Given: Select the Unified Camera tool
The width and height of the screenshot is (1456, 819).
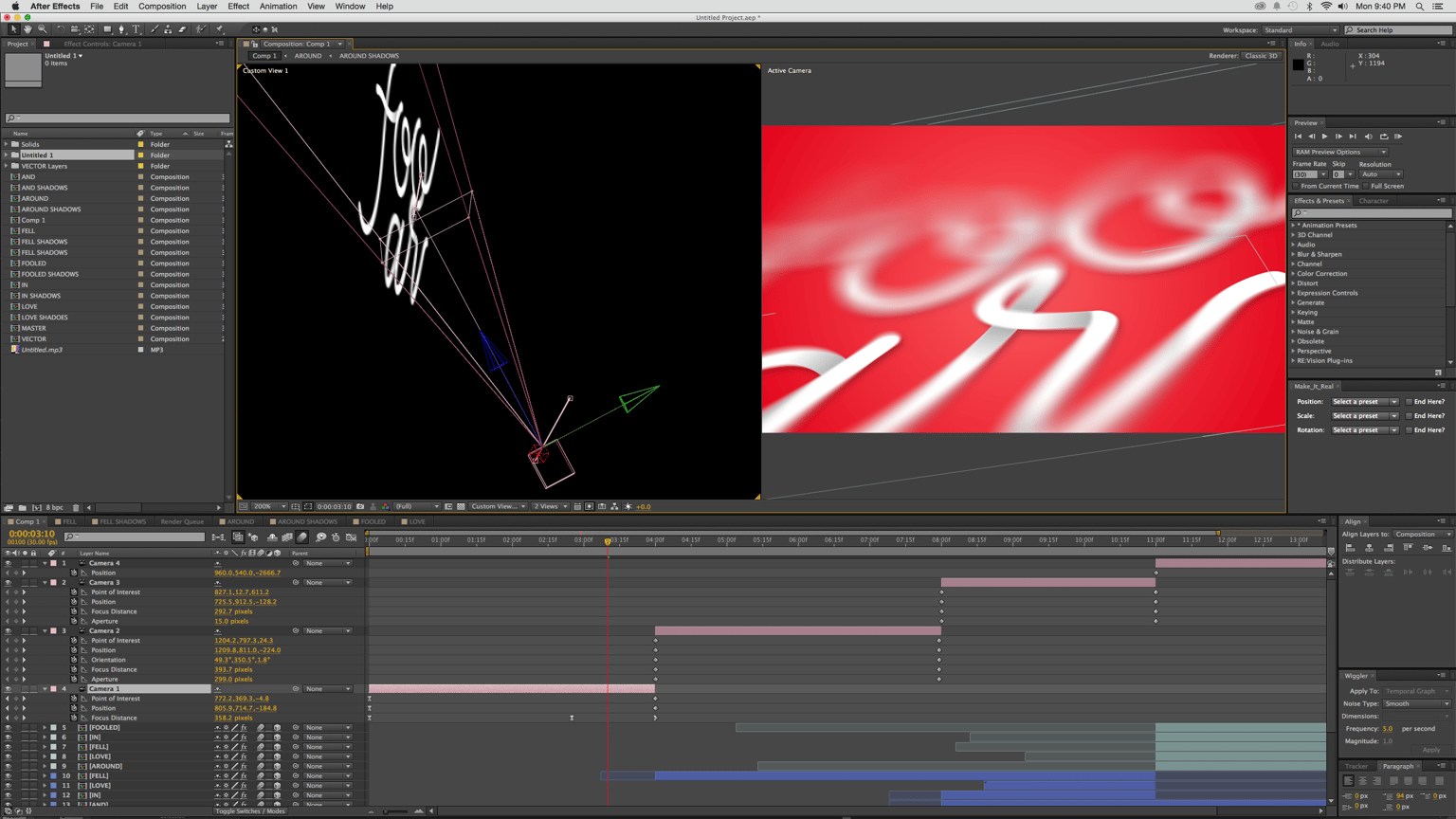Looking at the screenshot, I should pyautogui.click(x=75, y=29).
